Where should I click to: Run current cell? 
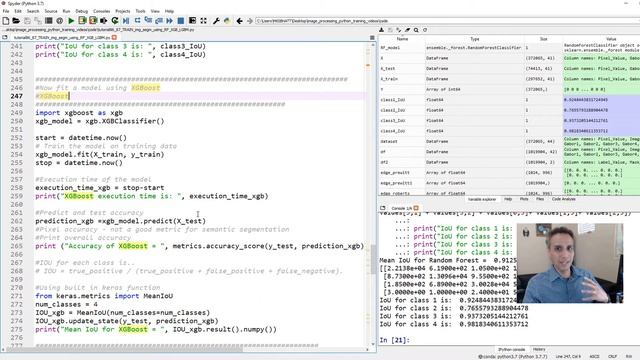(82, 20)
